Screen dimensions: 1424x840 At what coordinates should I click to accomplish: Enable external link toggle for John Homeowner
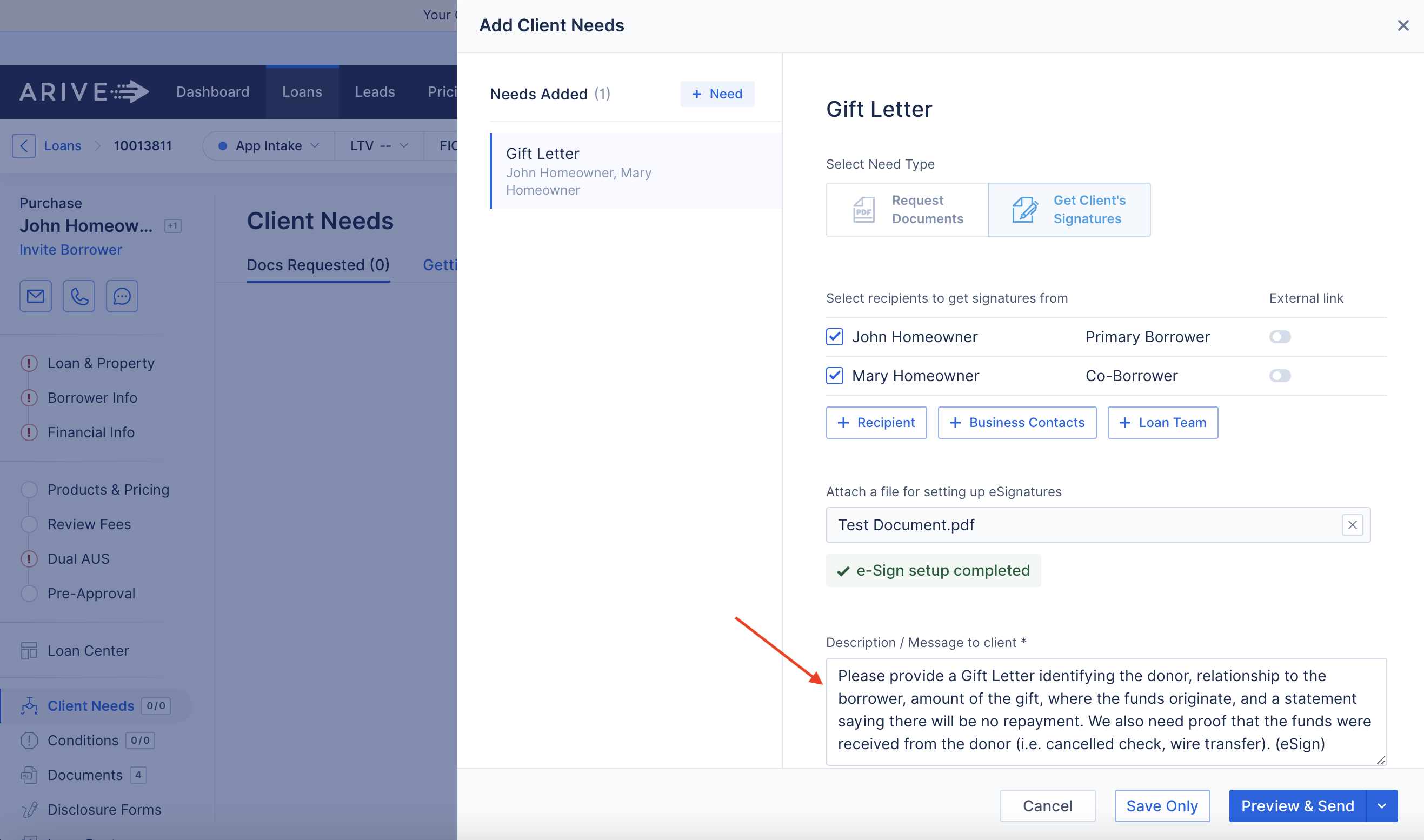tap(1279, 337)
